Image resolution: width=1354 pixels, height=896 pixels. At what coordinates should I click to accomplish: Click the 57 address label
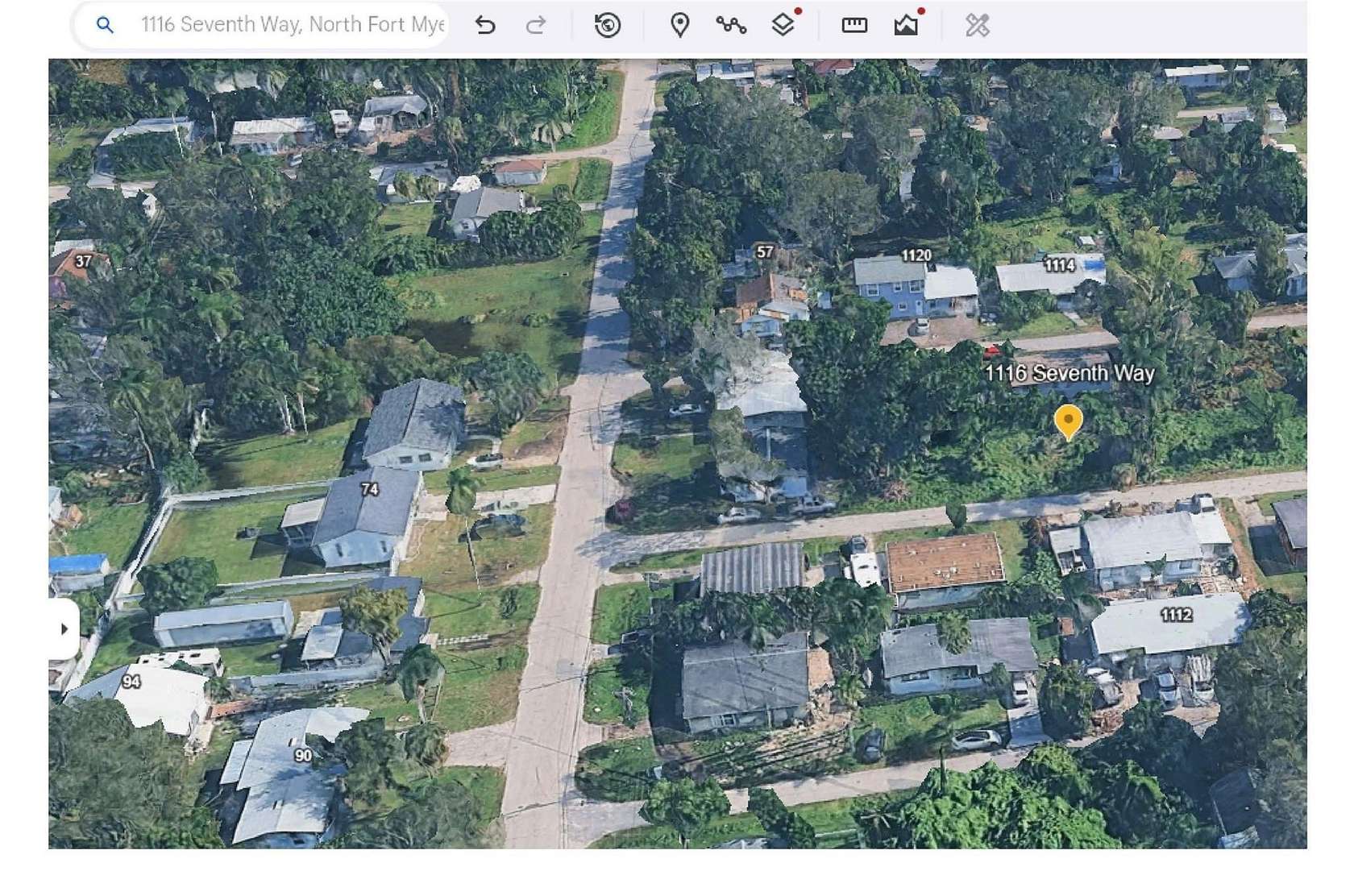(764, 251)
